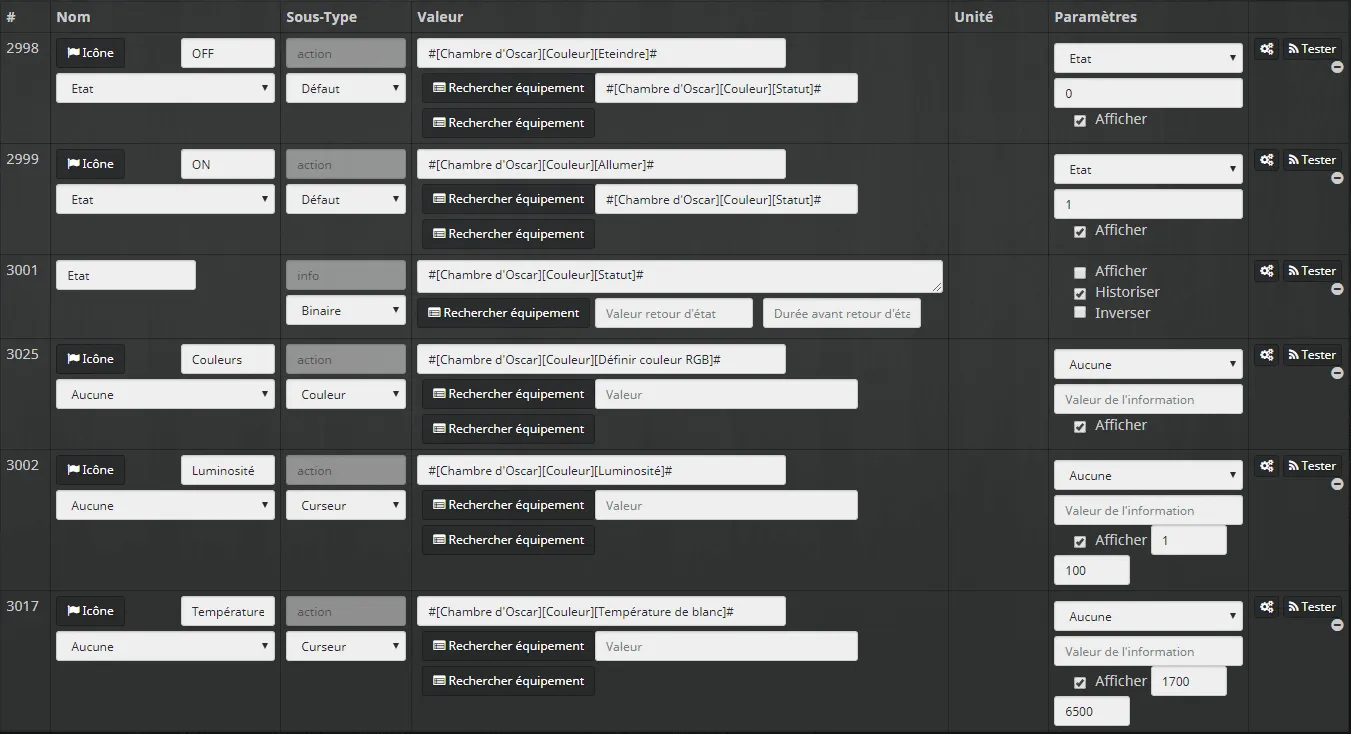Open the Binaire sous-type dropdown
Viewport: 1351px width, 734px height.
pos(346,310)
